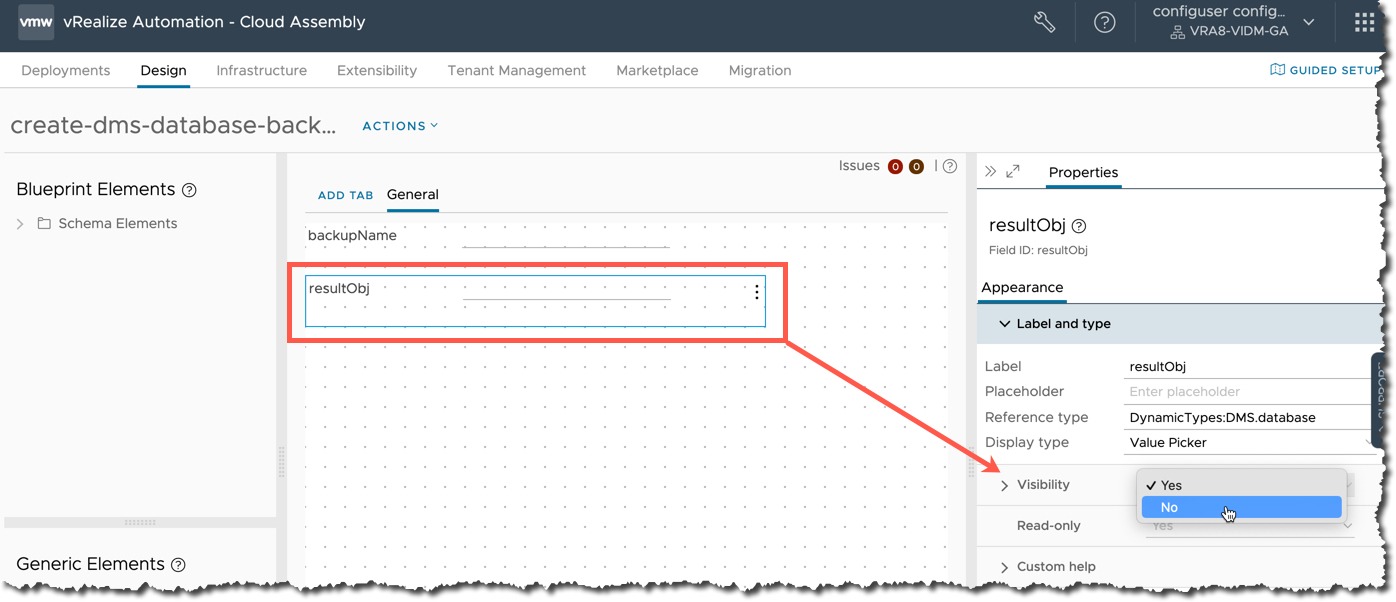Image resolution: width=1396 pixels, height=602 pixels.
Task: Switch to the Design tab
Action: pos(163,70)
